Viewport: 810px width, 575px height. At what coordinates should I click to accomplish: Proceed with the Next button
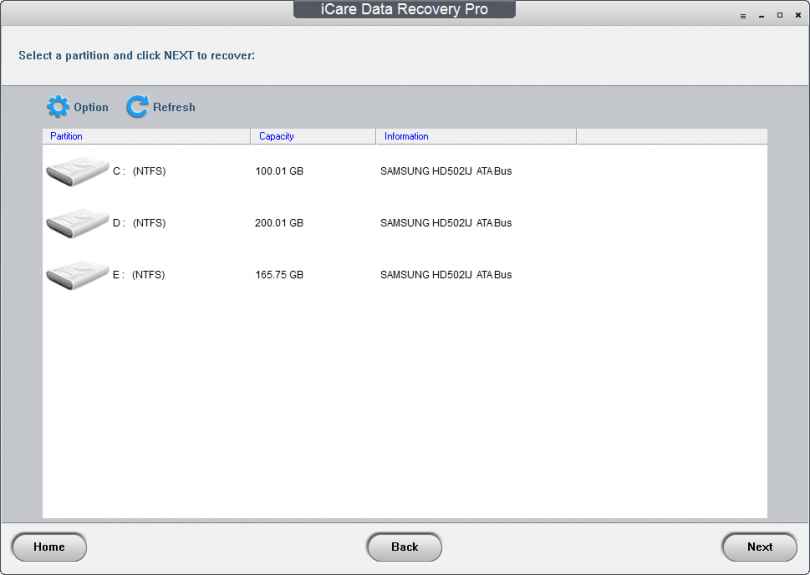tap(759, 547)
